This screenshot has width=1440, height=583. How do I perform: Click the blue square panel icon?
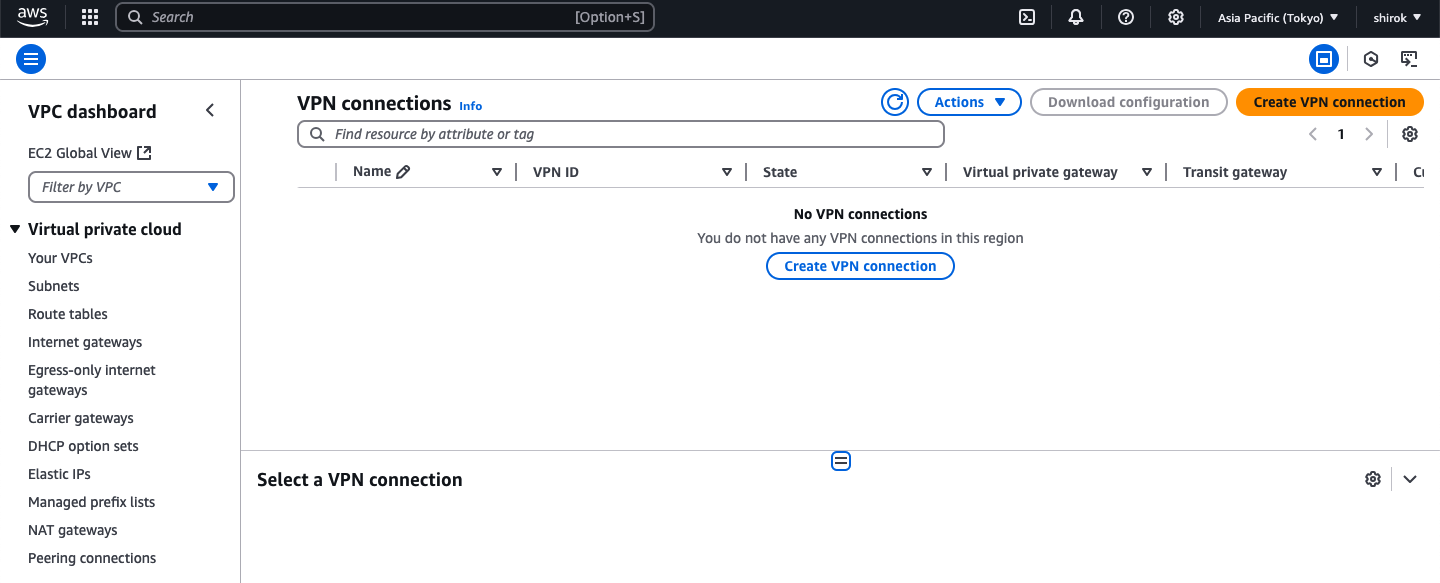pyautogui.click(x=1324, y=59)
